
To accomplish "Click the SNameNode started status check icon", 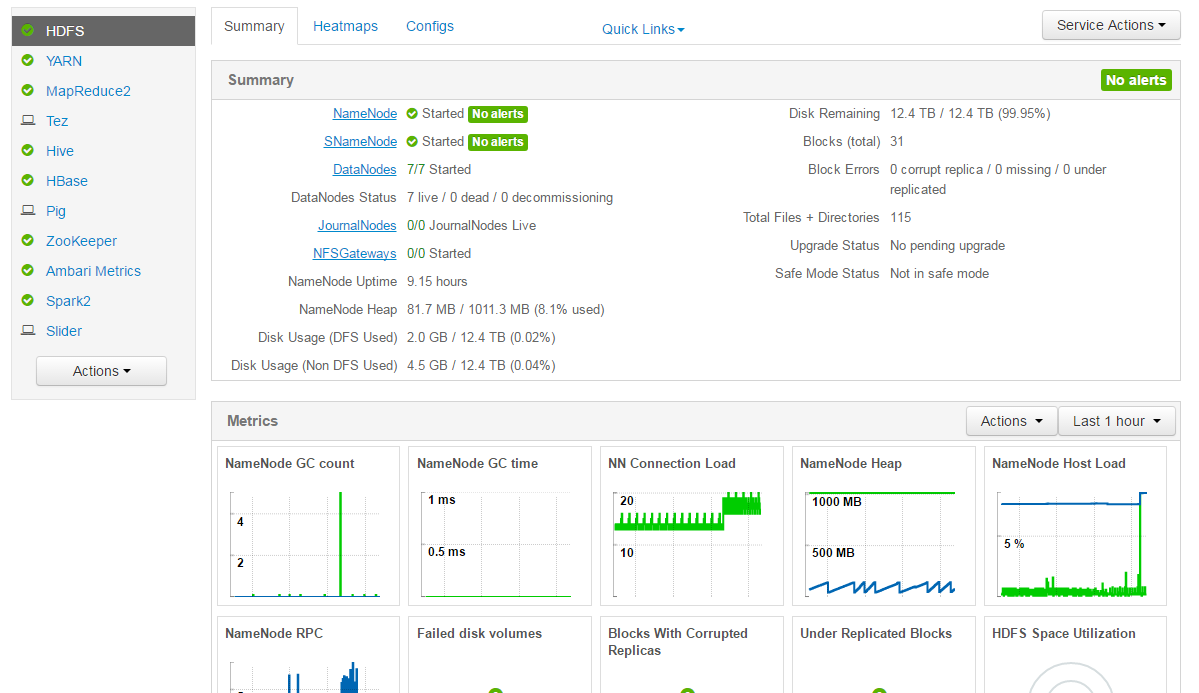I will (x=412, y=142).
